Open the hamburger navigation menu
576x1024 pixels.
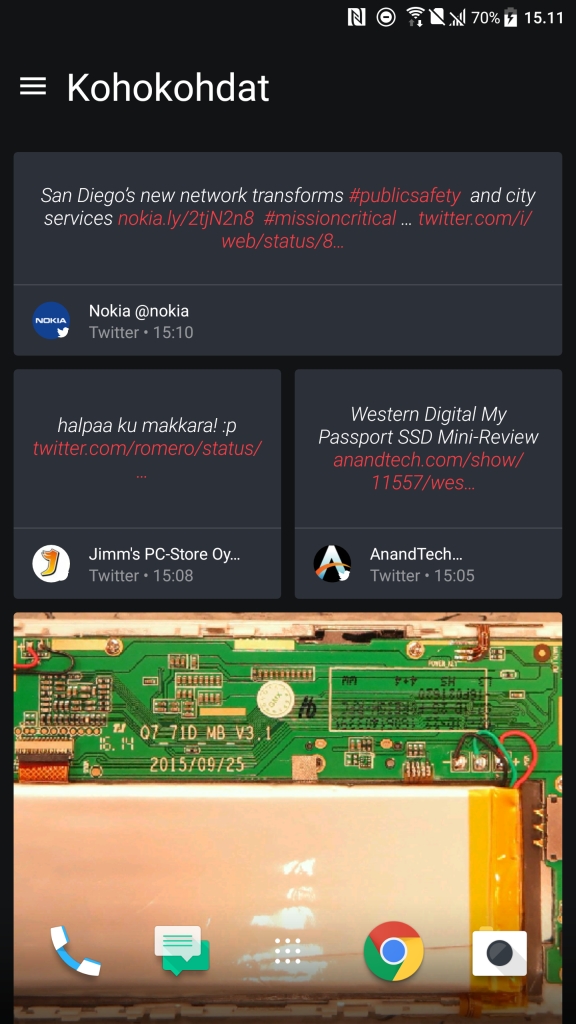click(x=33, y=86)
